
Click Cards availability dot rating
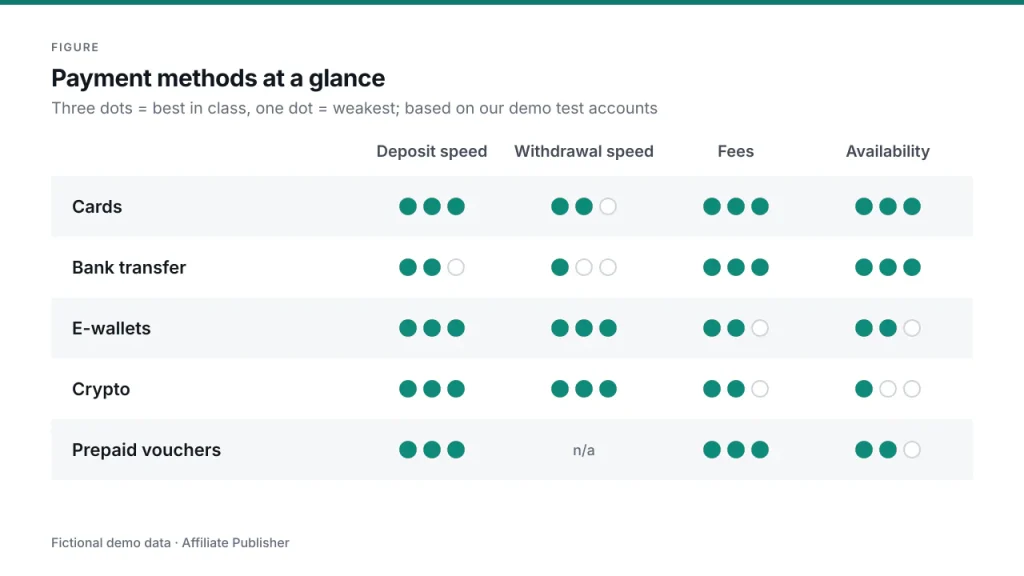[888, 206]
